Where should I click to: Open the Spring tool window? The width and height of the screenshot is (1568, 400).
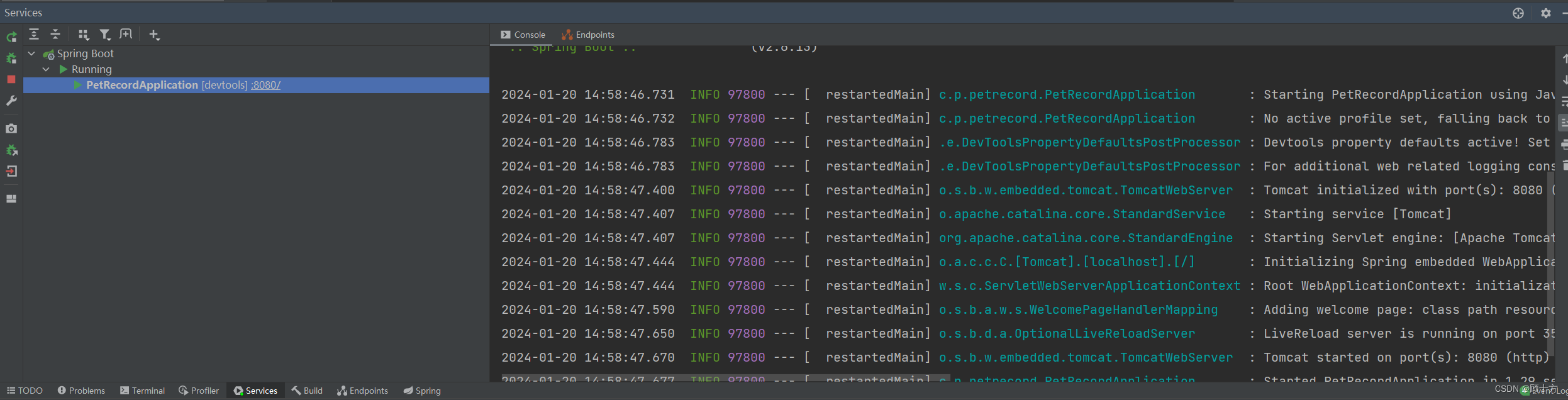coord(422,391)
